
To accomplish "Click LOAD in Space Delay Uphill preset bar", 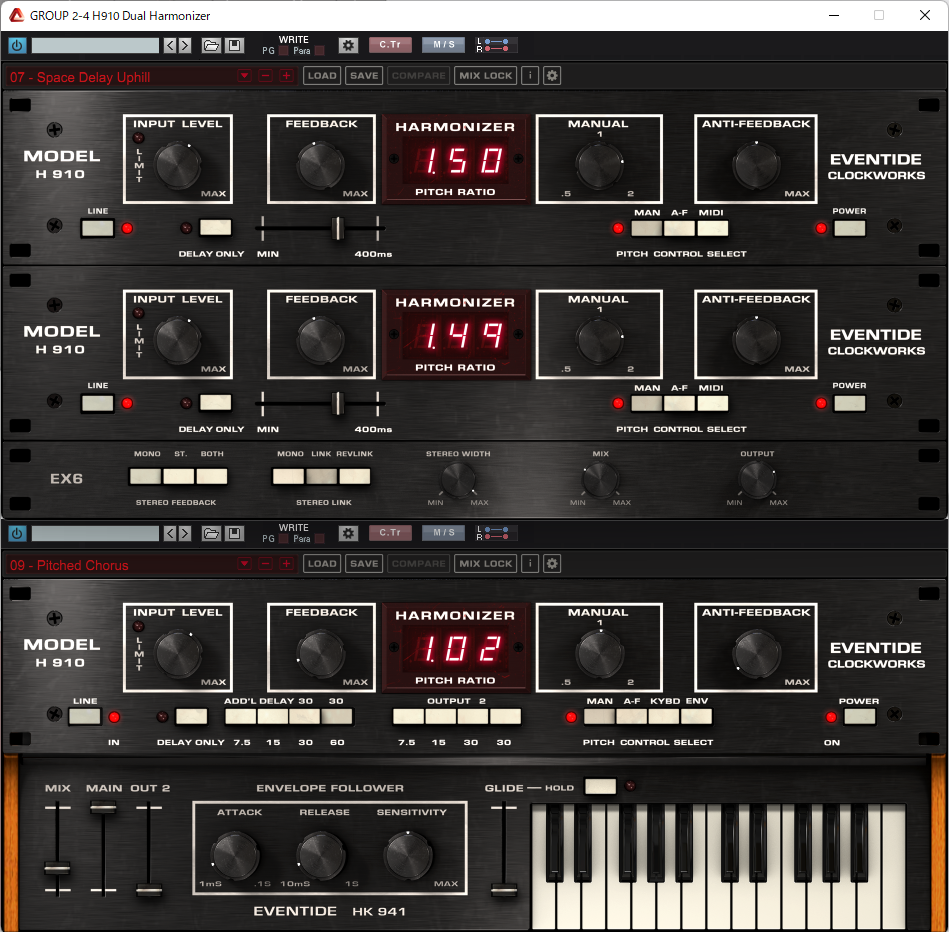I will click(322, 76).
